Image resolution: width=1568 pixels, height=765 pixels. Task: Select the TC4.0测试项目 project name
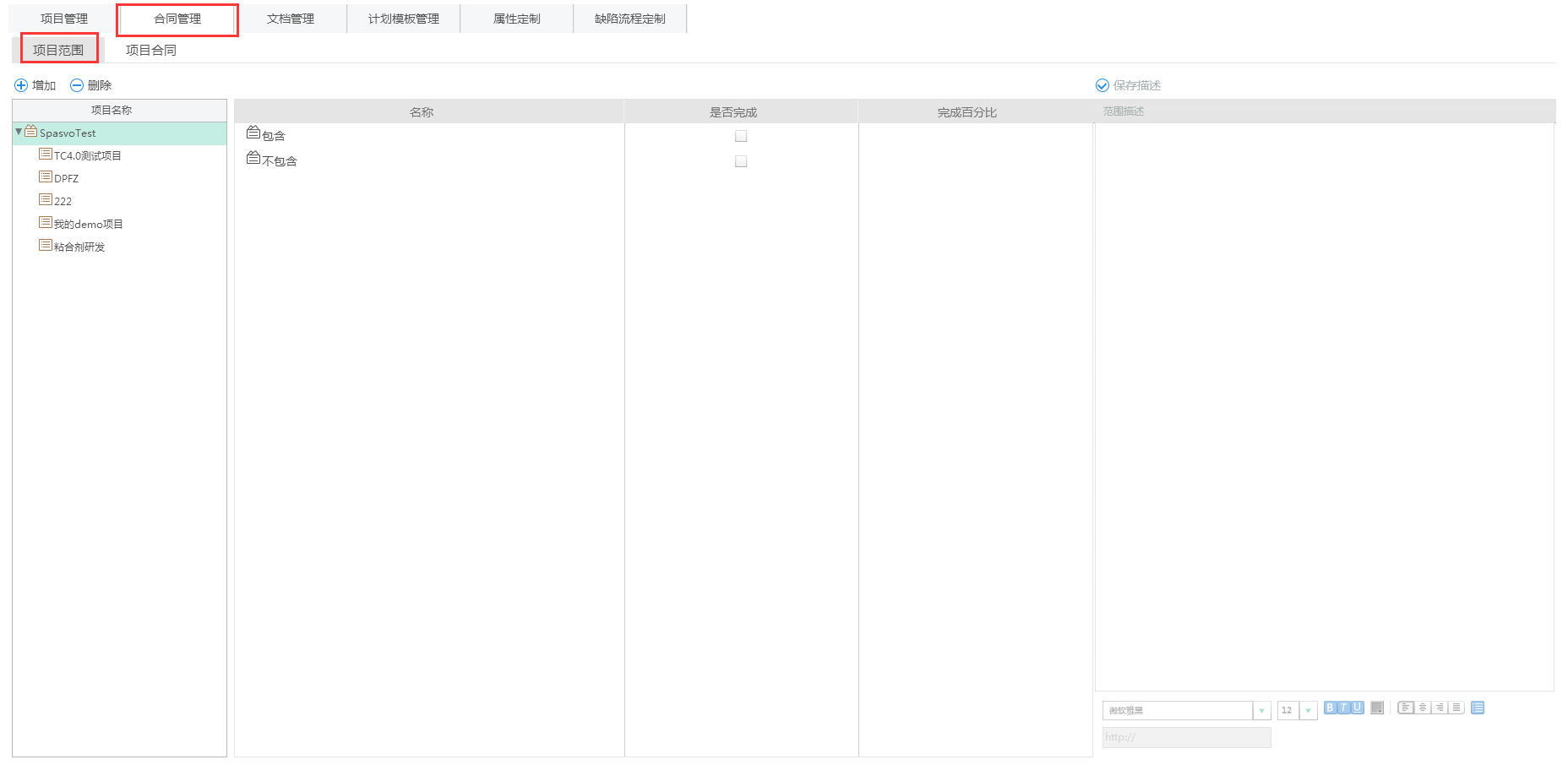[88, 156]
